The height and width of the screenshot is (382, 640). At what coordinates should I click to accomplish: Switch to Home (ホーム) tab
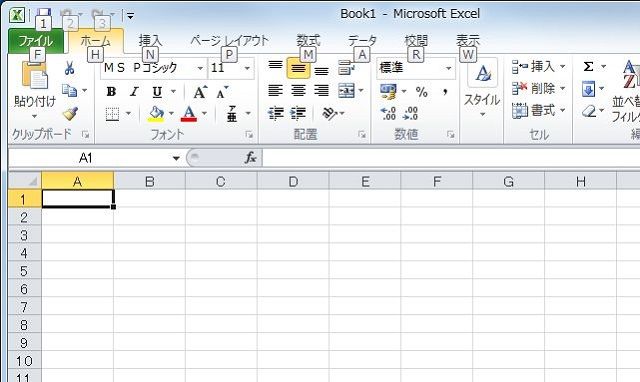[96, 41]
